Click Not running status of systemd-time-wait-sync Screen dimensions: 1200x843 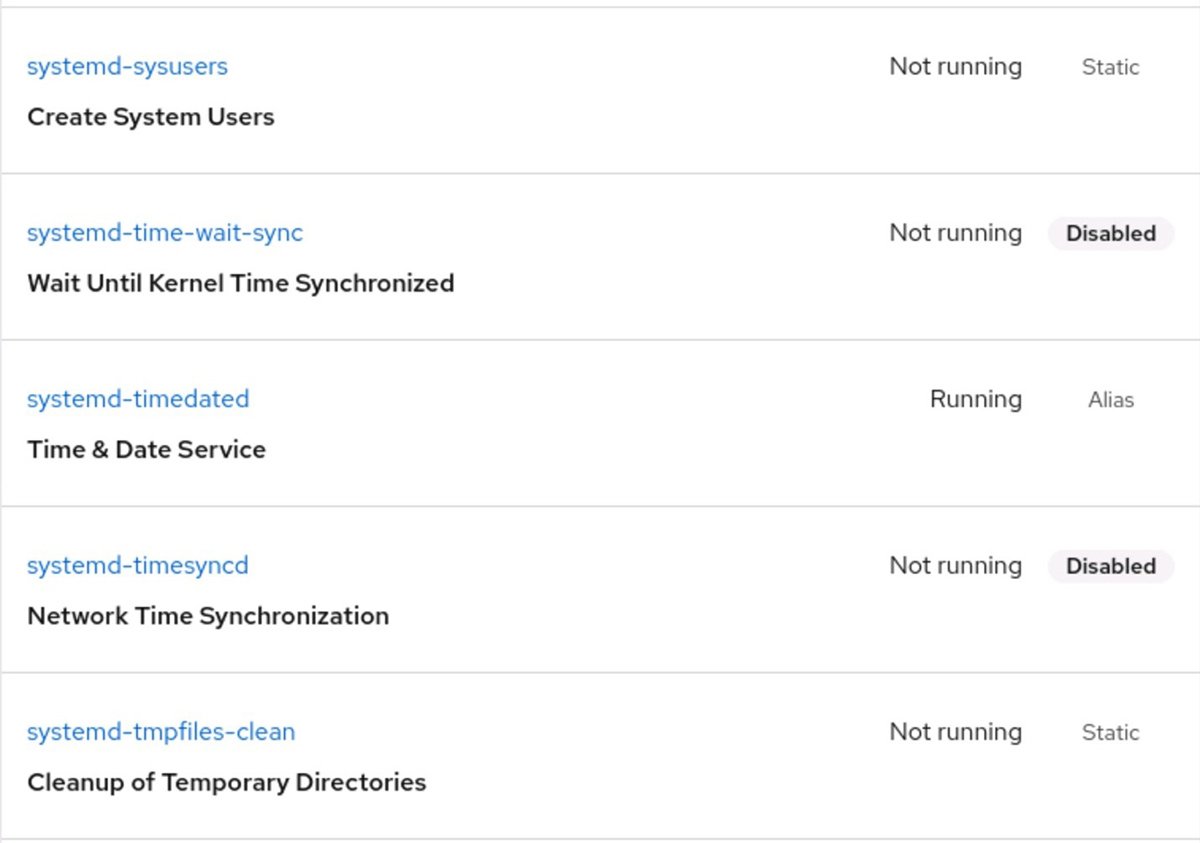point(955,233)
